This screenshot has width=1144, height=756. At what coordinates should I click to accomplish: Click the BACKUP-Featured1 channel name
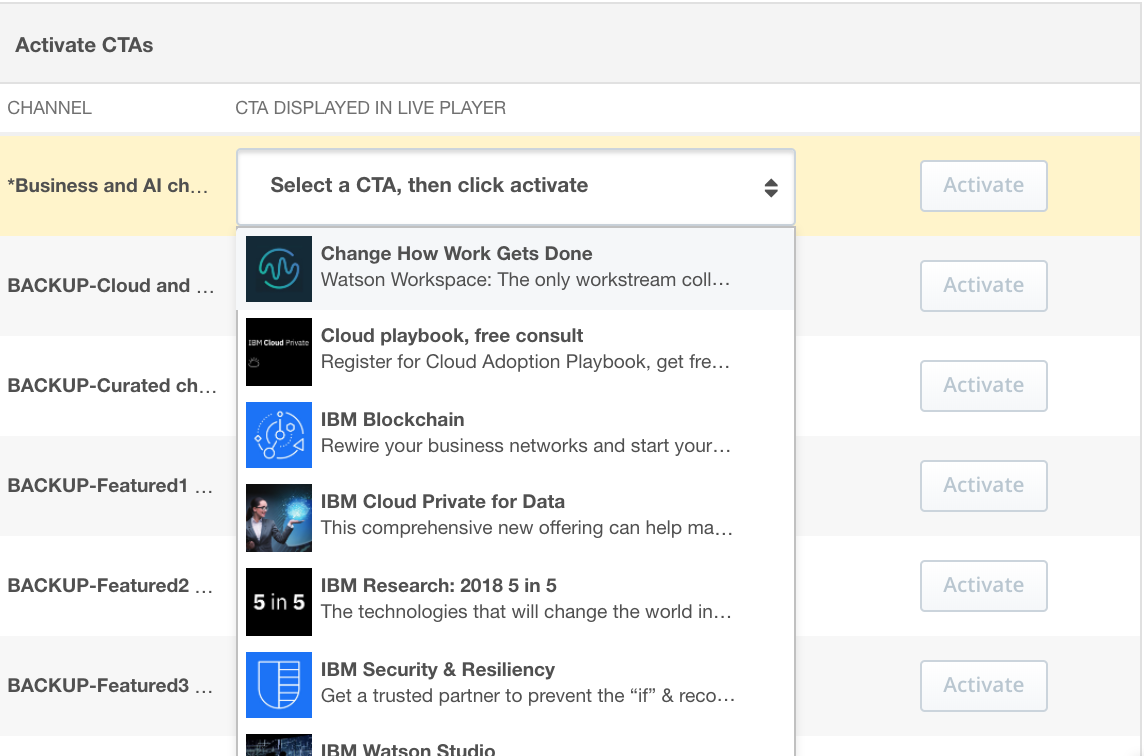click(110, 486)
